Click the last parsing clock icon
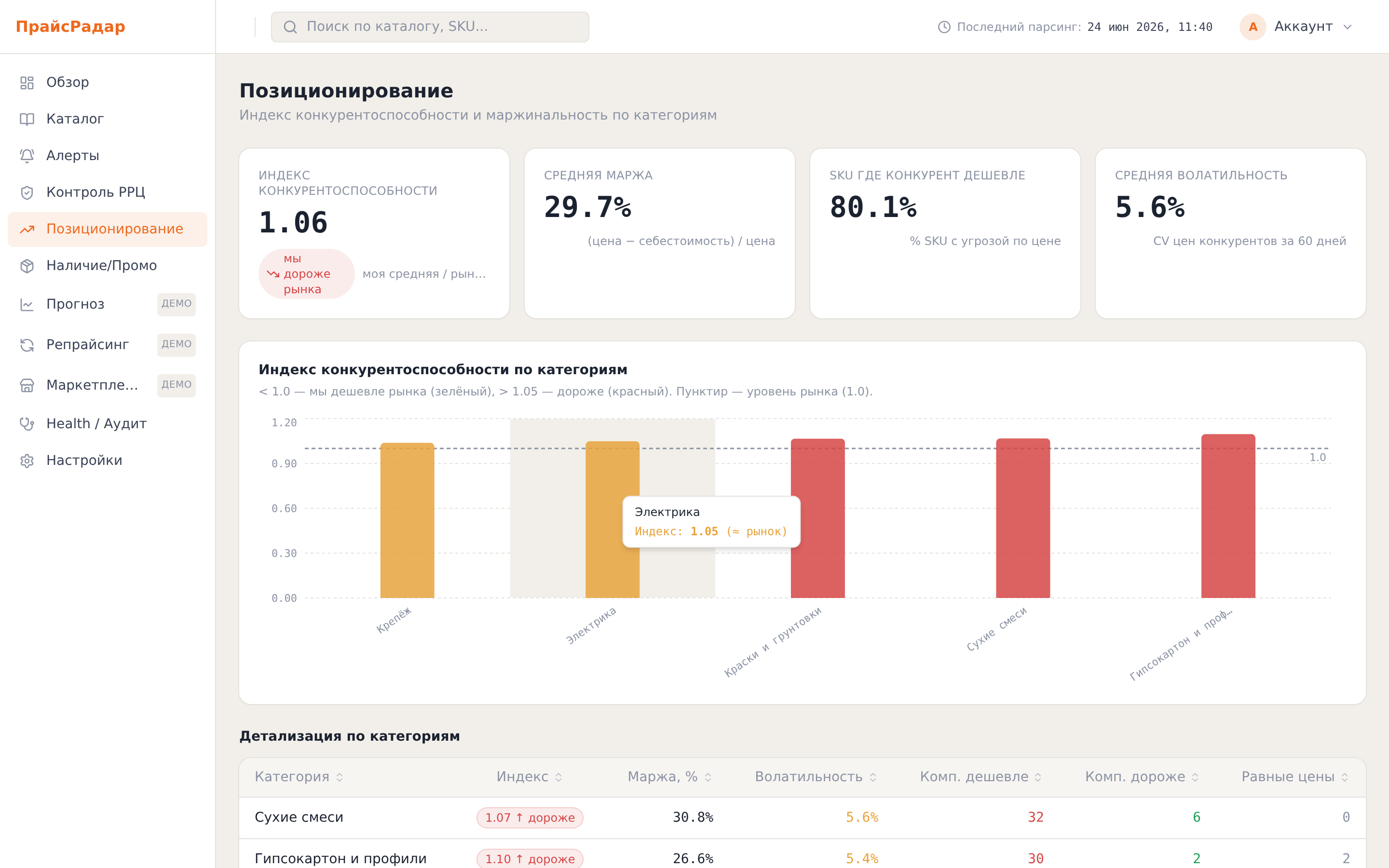Screen dimensions: 1389x868 pos(944,27)
